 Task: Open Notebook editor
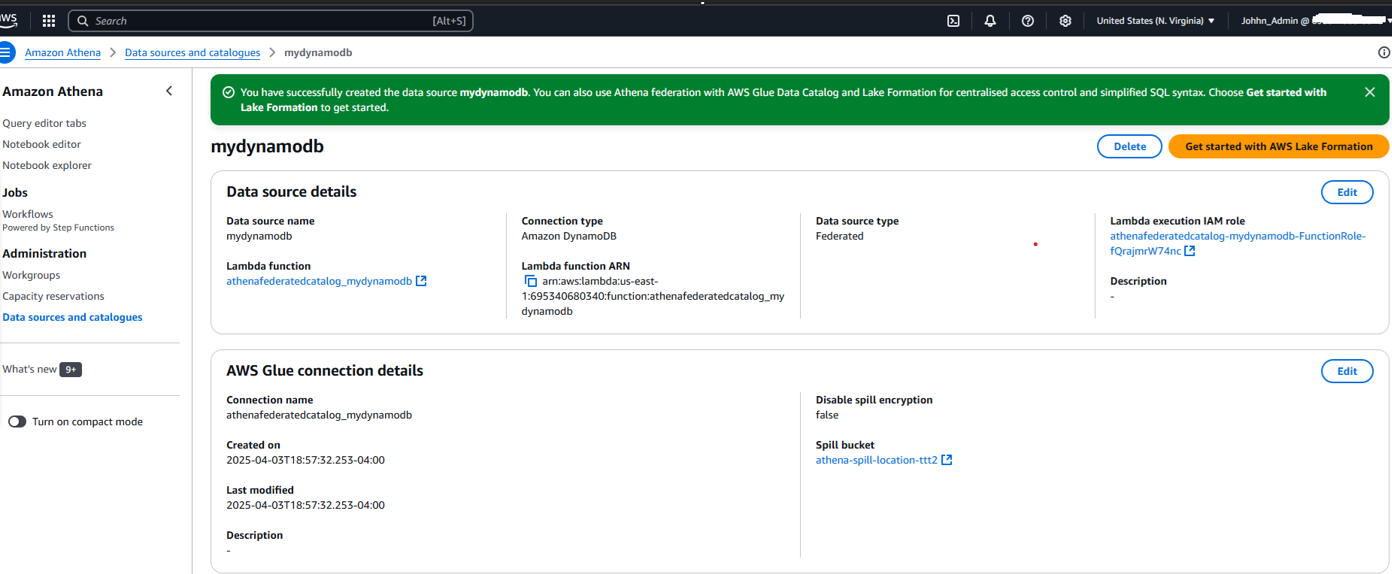pos(41,144)
